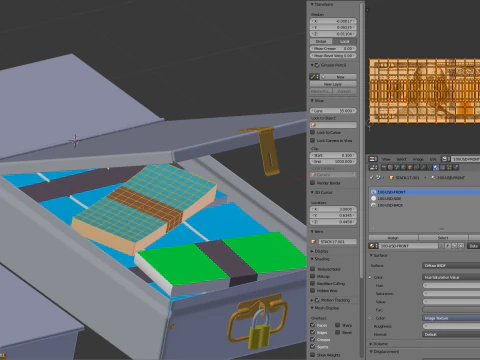Open the View menu in UV editor
The image size is (480, 360).
(386, 159)
